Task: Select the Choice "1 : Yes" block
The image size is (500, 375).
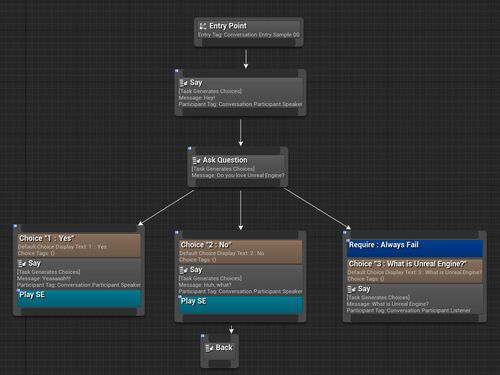Action: point(79,245)
